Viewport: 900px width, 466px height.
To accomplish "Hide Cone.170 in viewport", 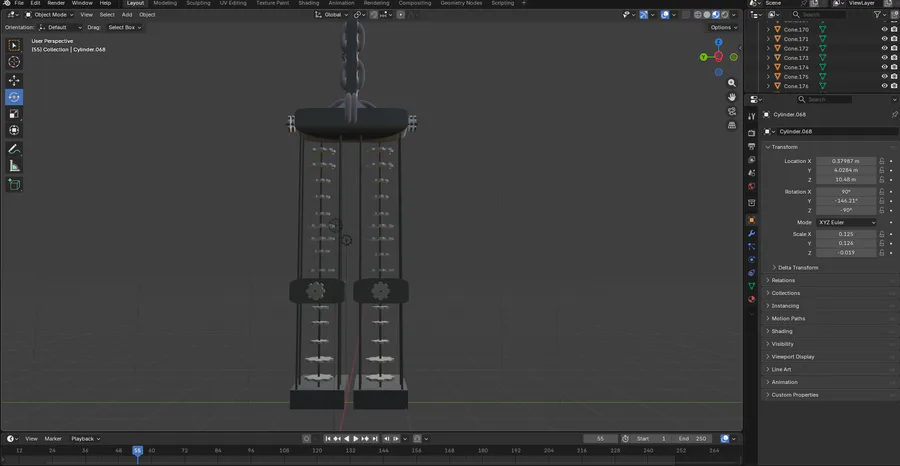I will coord(885,30).
